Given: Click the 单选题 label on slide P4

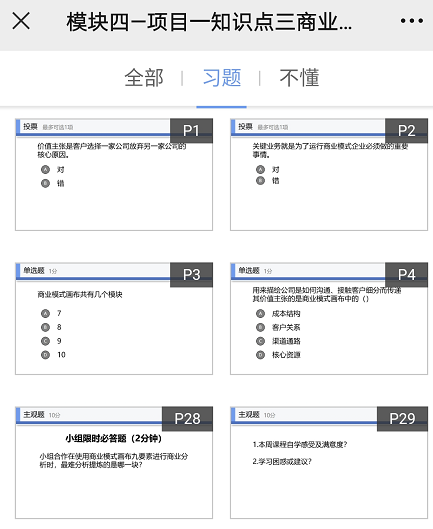Looking at the screenshot, I should (x=249, y=271).
